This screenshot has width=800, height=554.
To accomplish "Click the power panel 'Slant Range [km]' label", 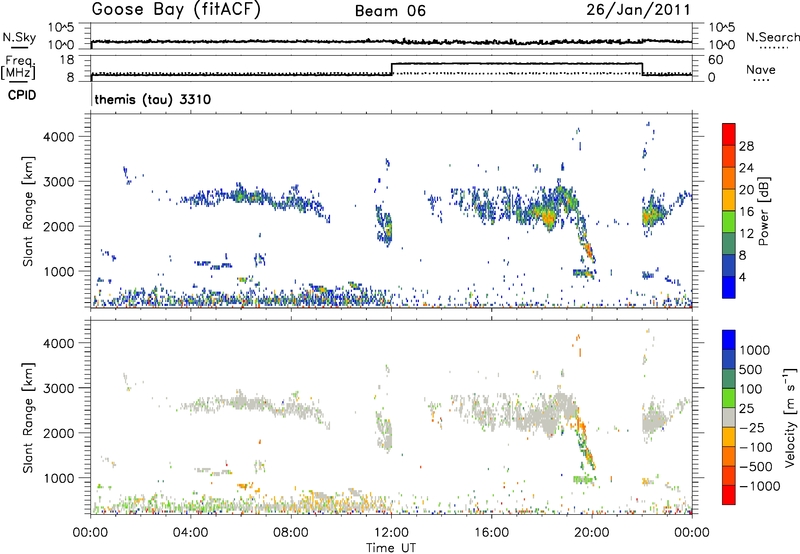I will tap(28, 211).
